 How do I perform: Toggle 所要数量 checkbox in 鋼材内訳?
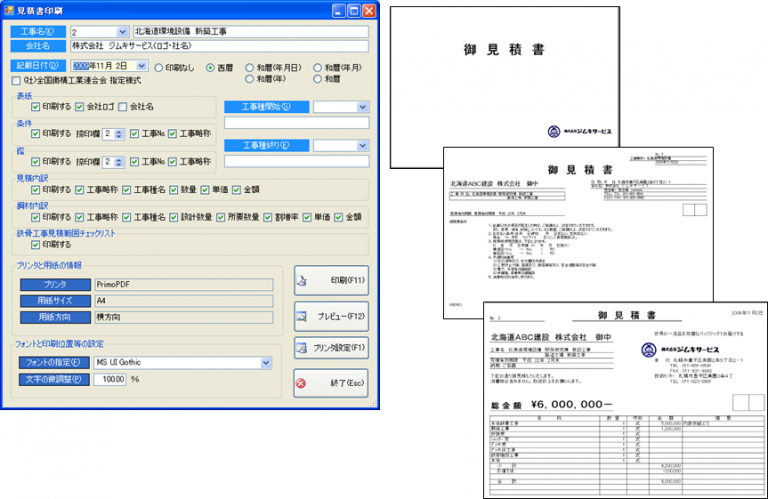pyautogui.click(x=220, y=217)
